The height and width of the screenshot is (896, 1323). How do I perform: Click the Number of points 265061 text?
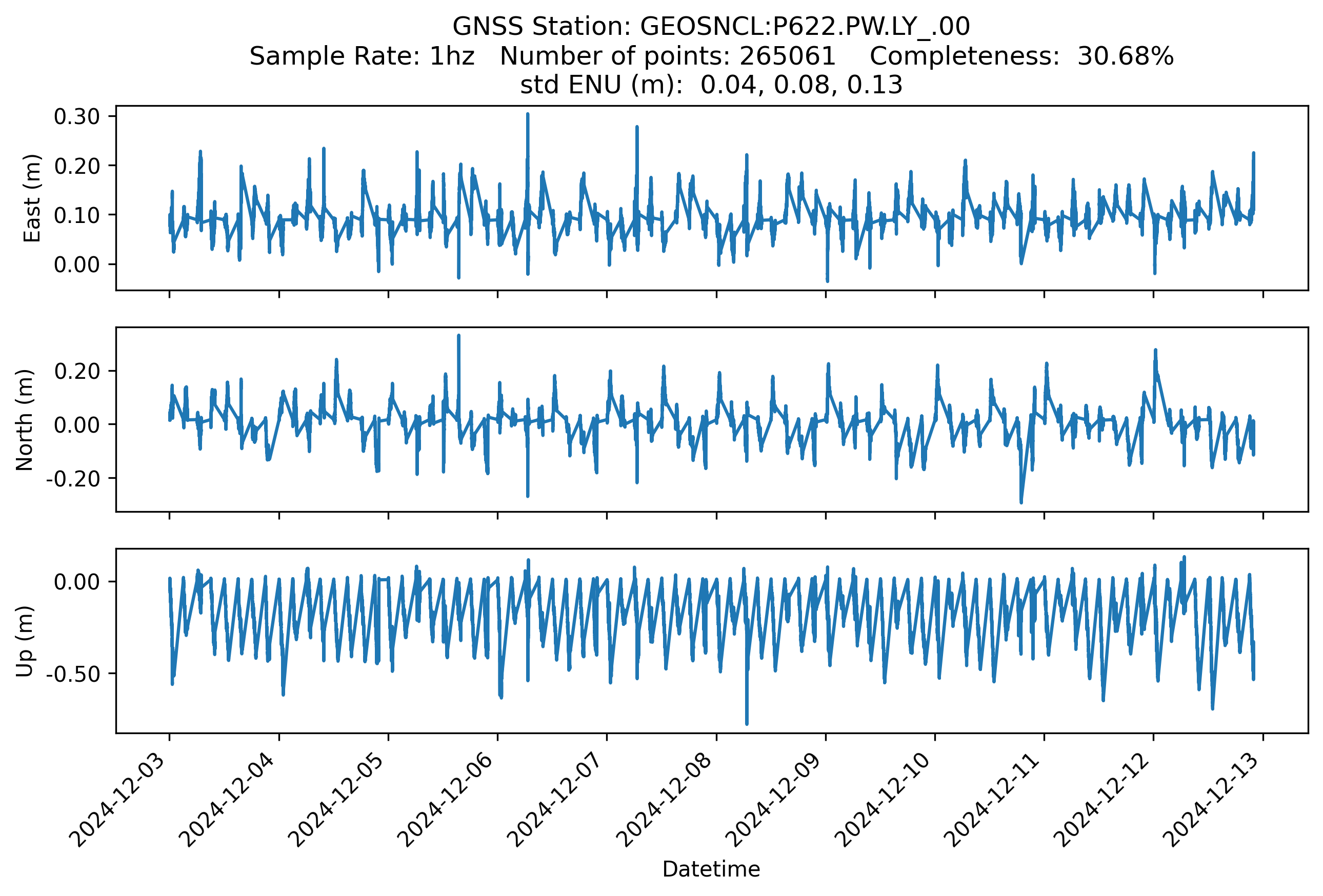click(667, 56)
